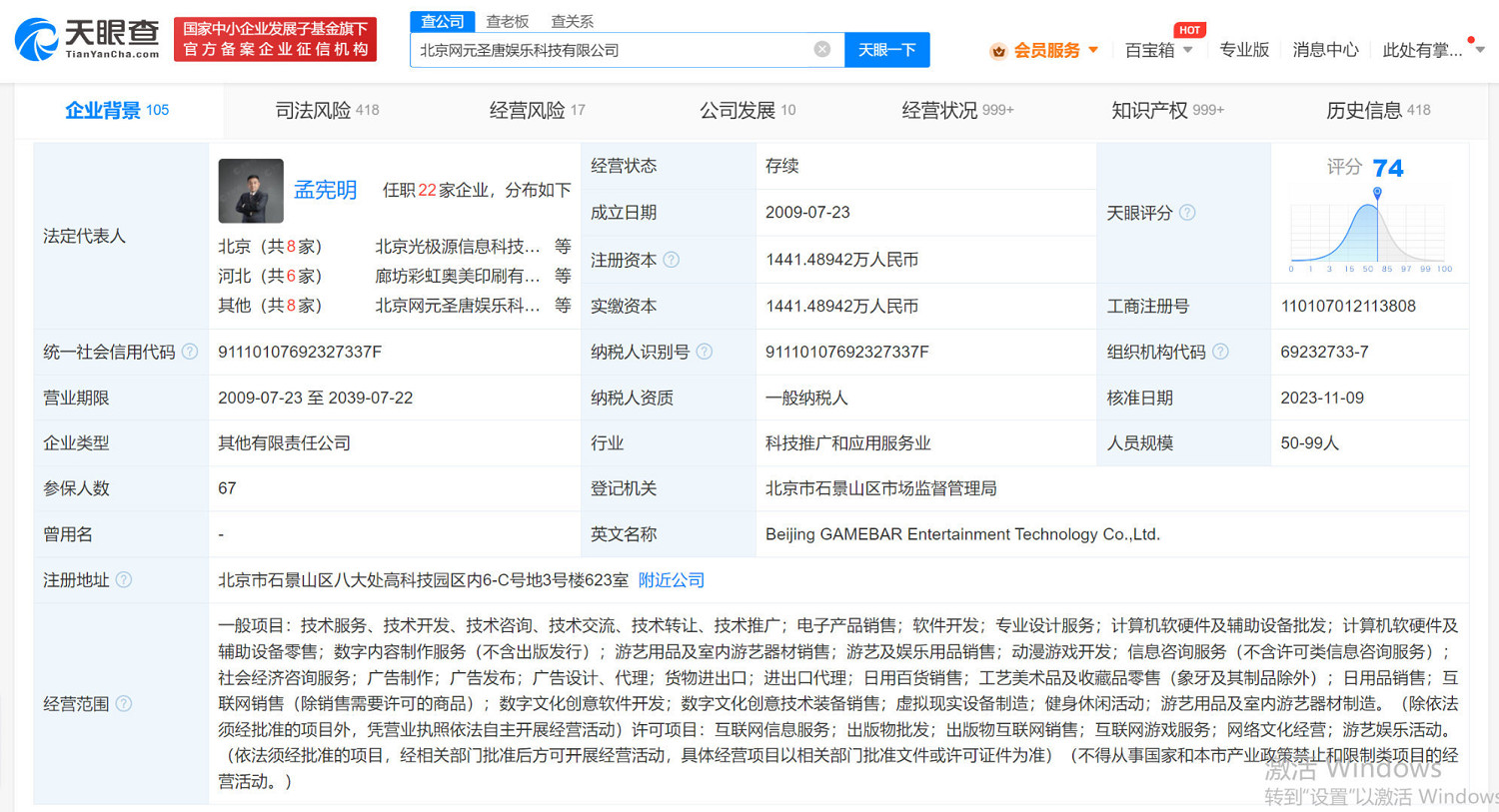Click help icon next to 注册地址
This screenshot has width=1499, height=812.
(x=125, y=580)
